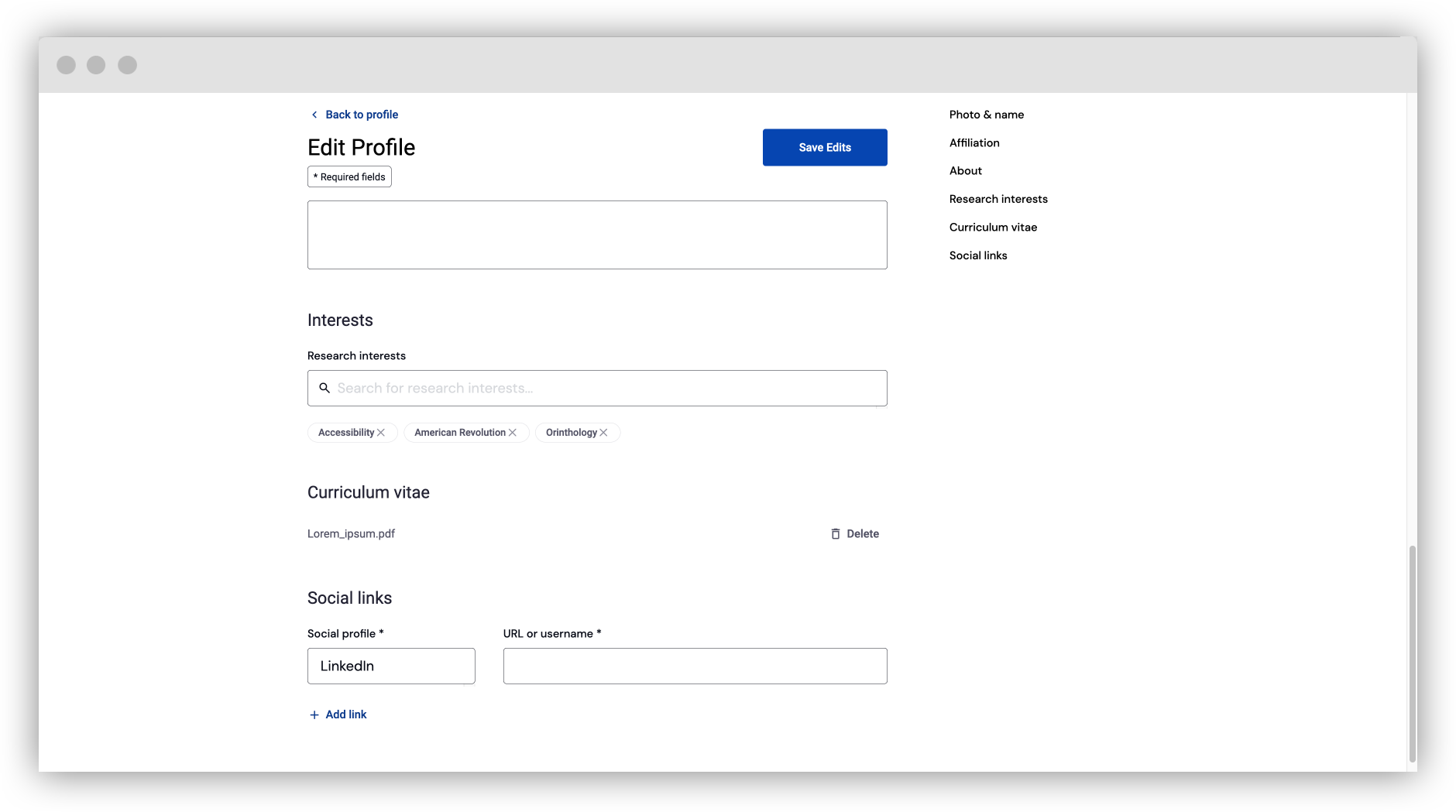The image size is (1456, 812).
Task: Click the plus icon next to Add link
Action: 313,714
